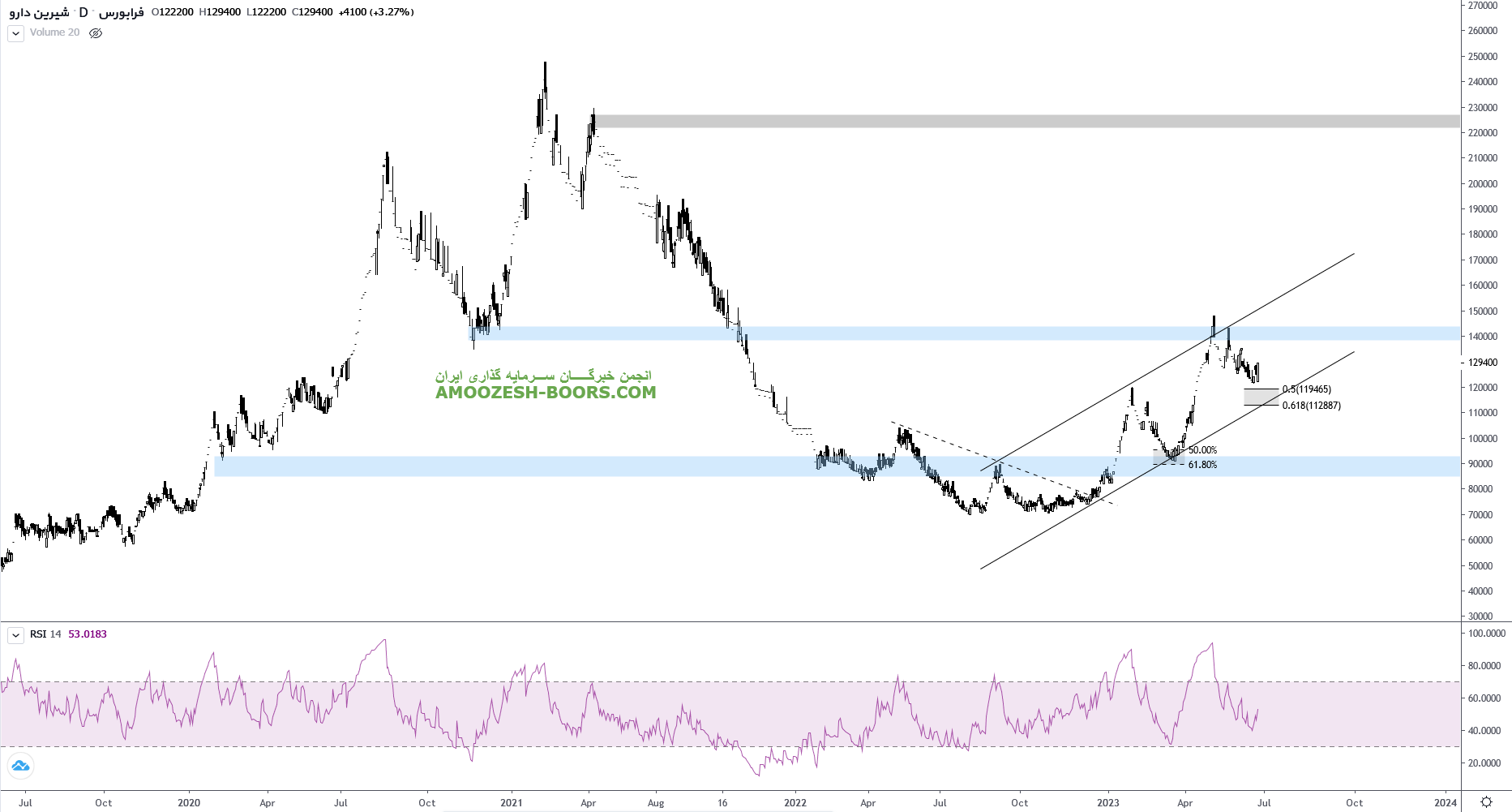The width and height of the screenshot is (1512, 812).
Task: Click the 61.80% retracement label
Action: coord(1202,465)
